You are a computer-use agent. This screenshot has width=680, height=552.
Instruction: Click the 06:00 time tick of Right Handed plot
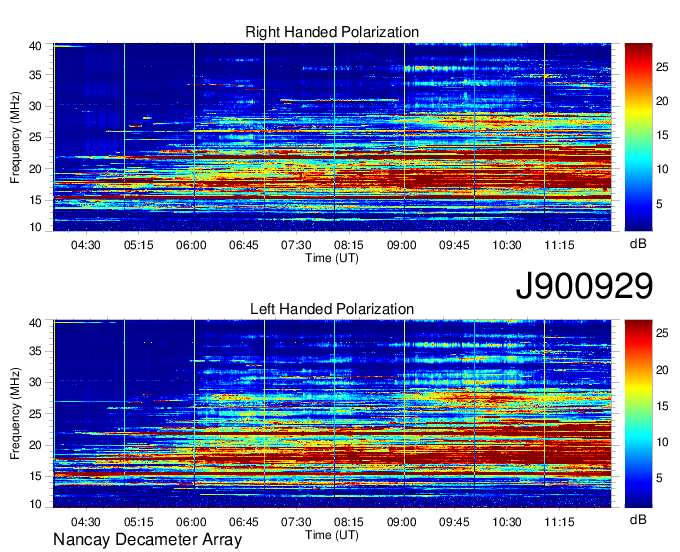pyautogui.click(x=191, y=245)
